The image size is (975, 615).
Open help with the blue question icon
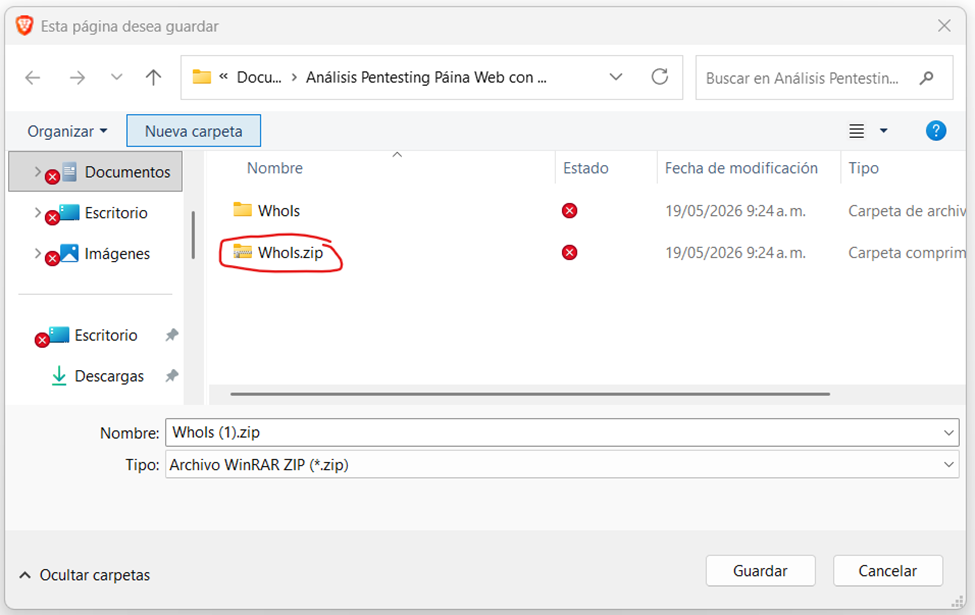pyautogui.click(x=936, y=131)
